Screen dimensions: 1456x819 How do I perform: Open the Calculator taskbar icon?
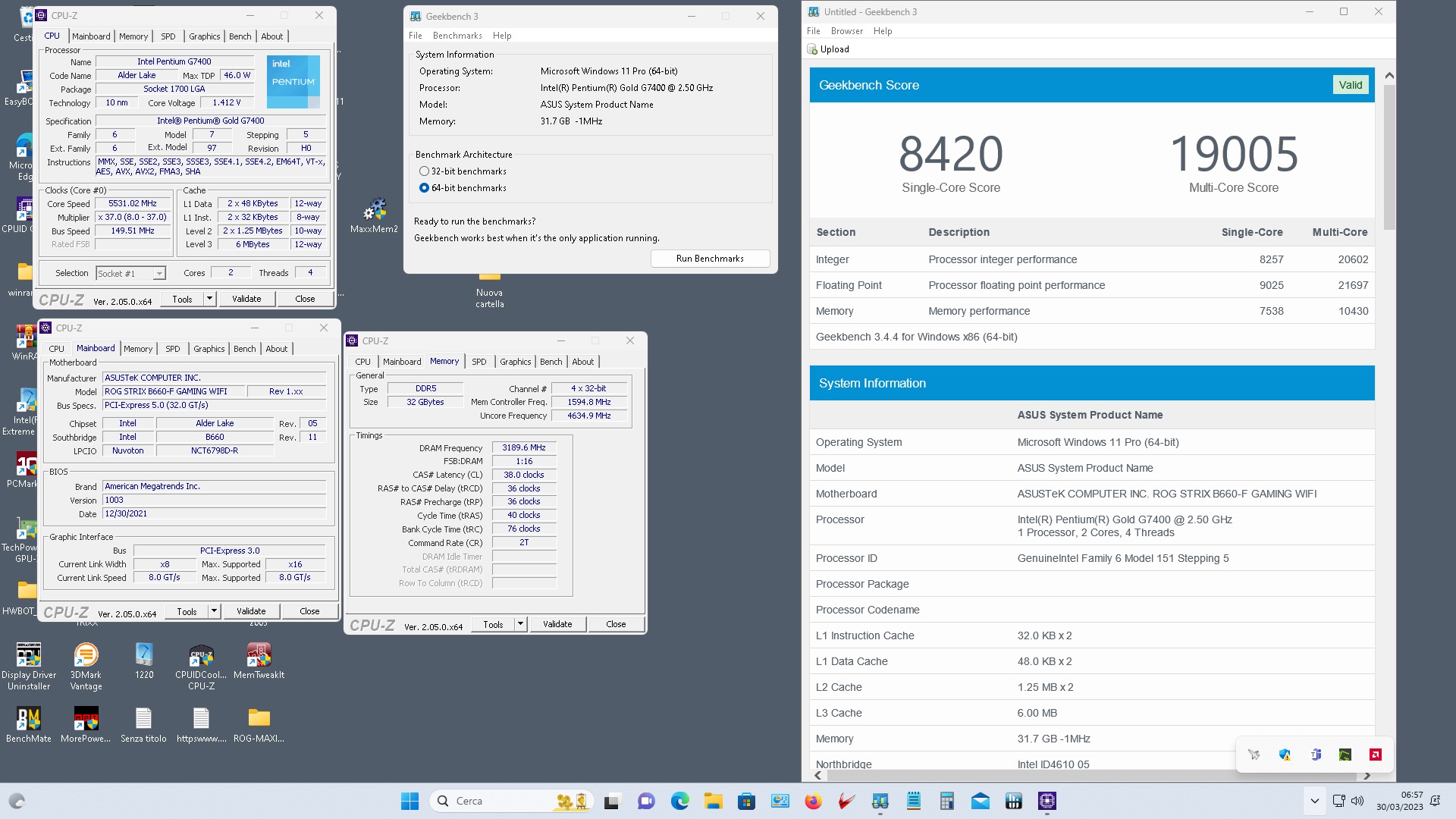946,801
